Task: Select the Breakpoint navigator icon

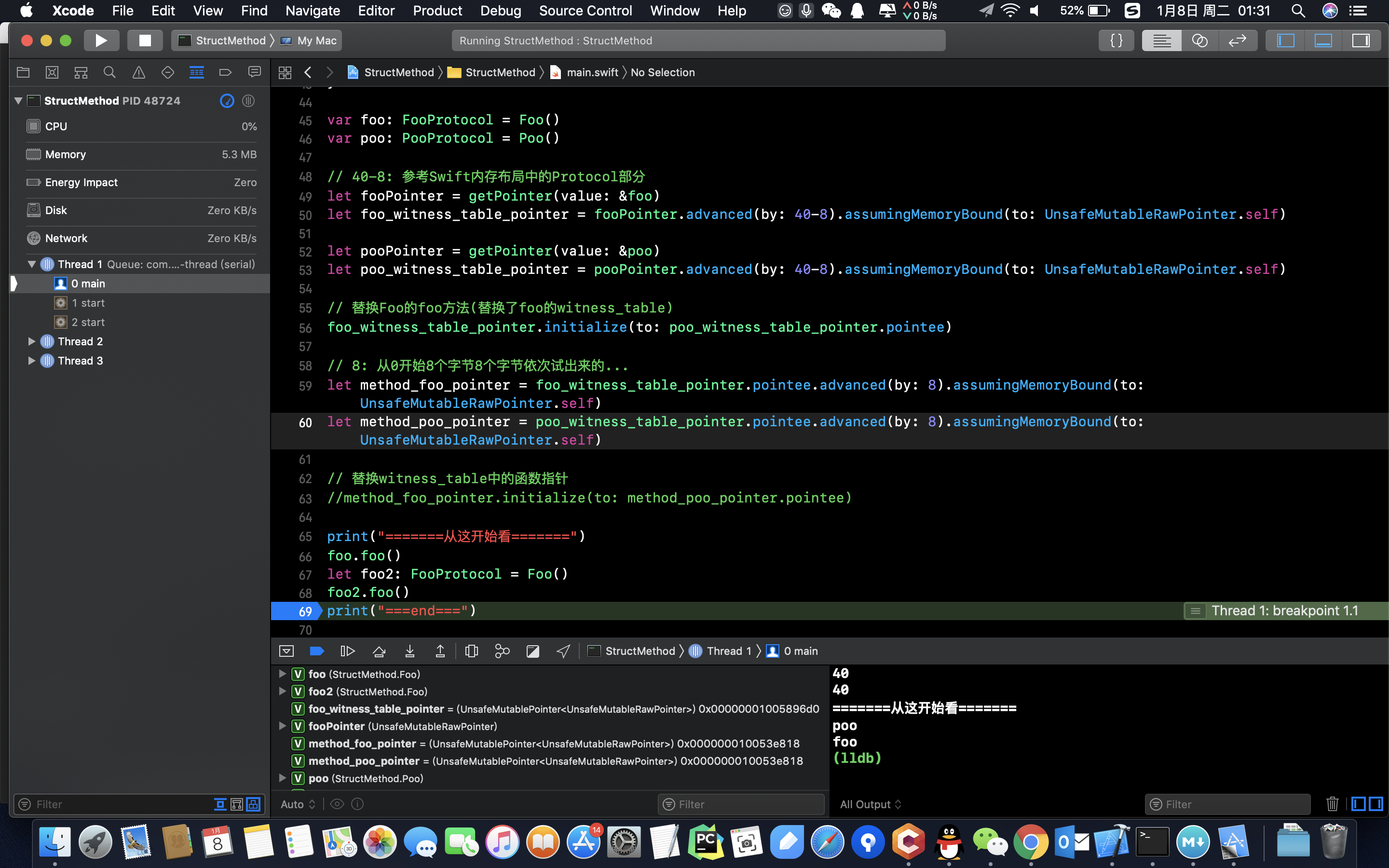Action: click(225, 72)
